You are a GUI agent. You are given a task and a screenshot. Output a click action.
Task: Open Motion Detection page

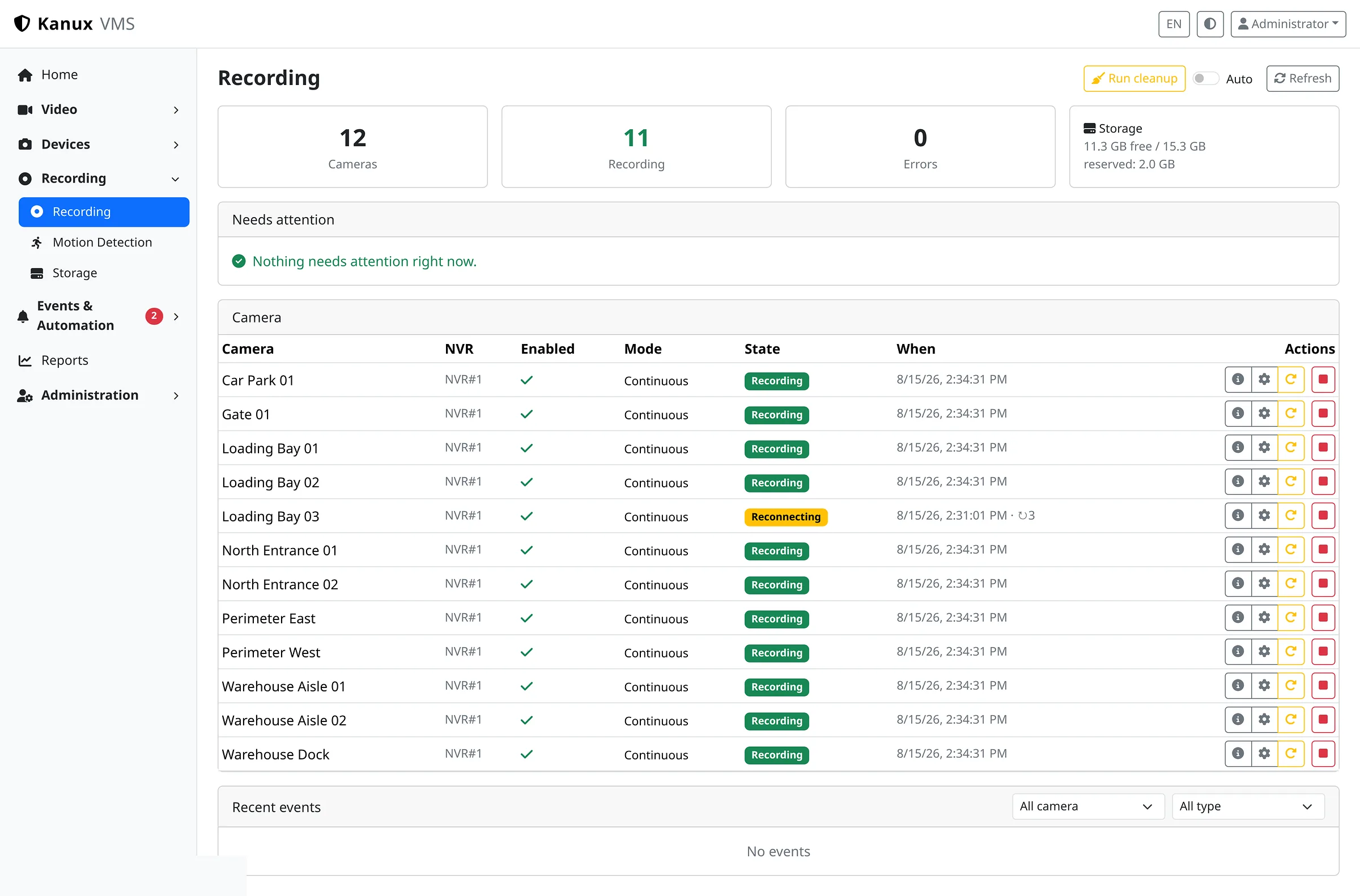[104, 243]
